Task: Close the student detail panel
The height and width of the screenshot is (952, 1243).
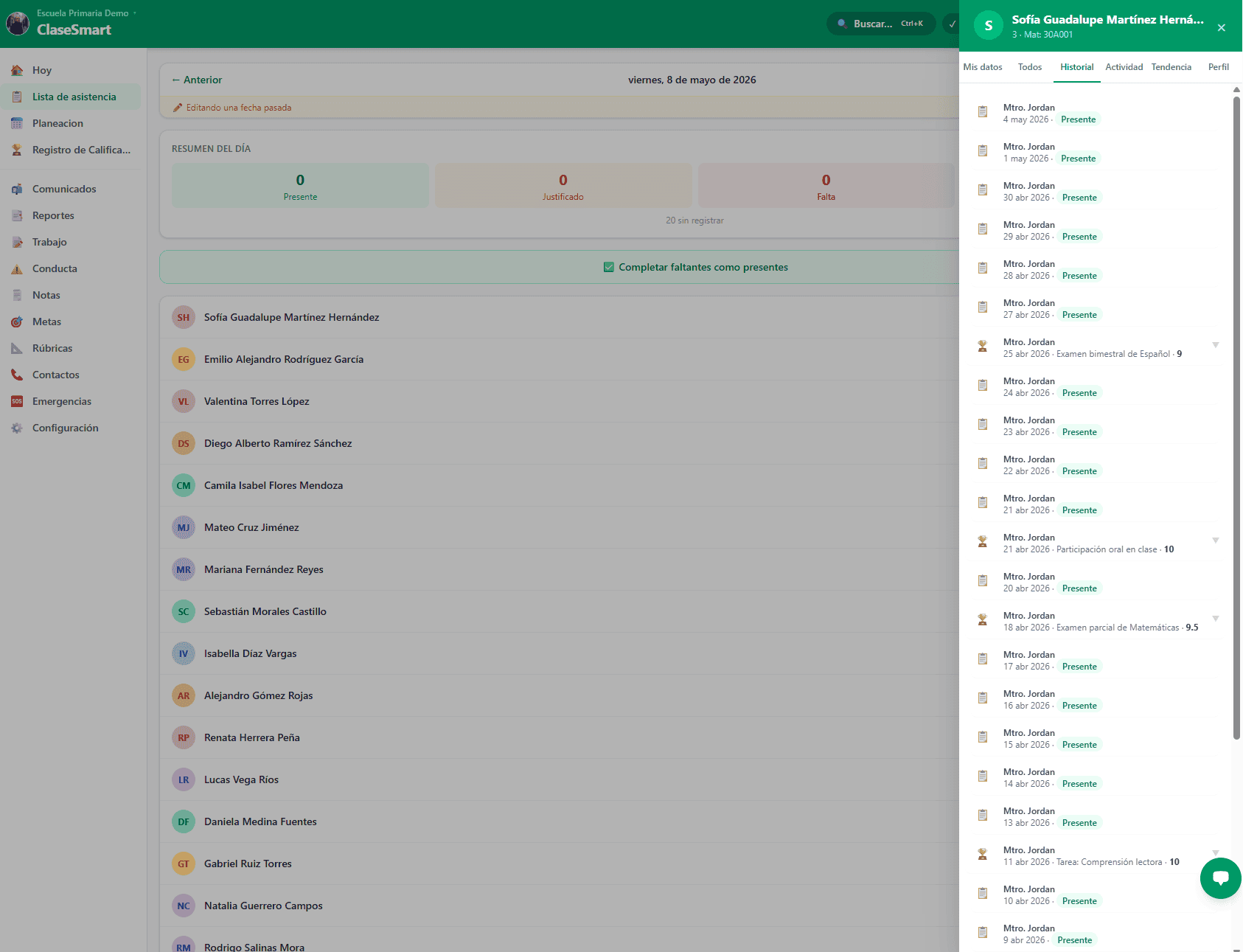Action: (x=1221, y=27)
